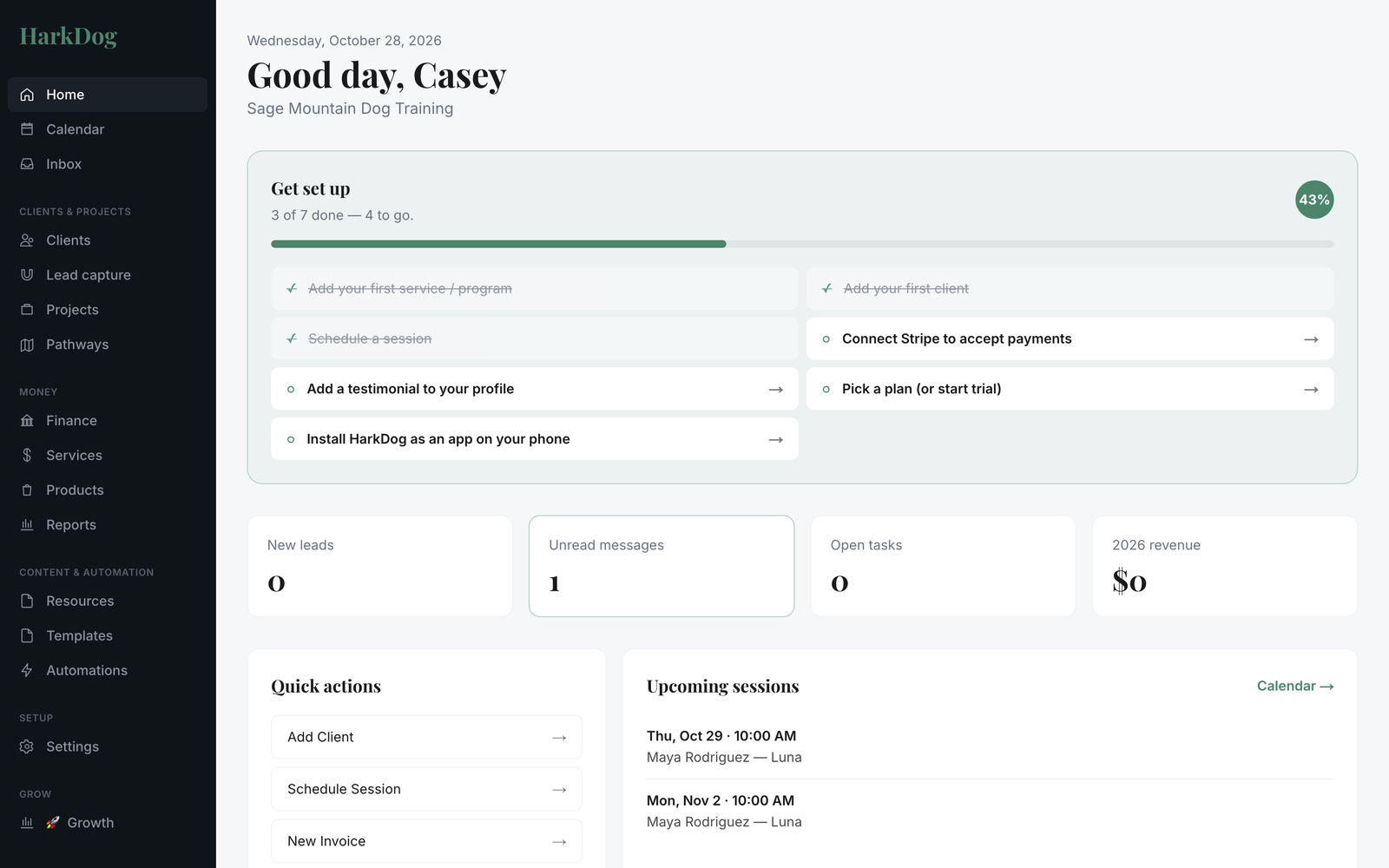Click the Projects briefcase icon
The image size is (1389, 868).
(x=27, y=310)
